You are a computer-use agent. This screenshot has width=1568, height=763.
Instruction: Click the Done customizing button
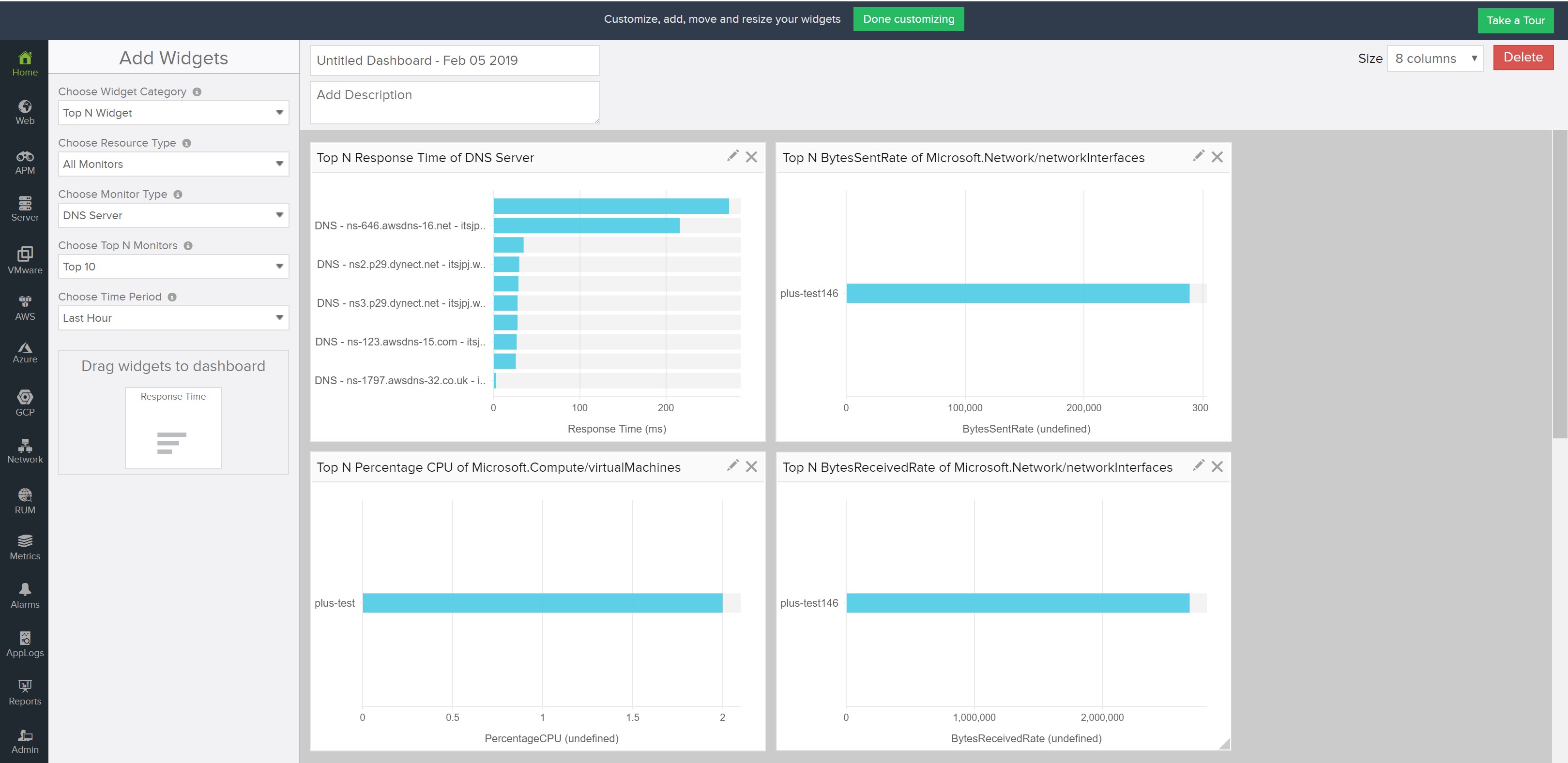coord(908,19)
